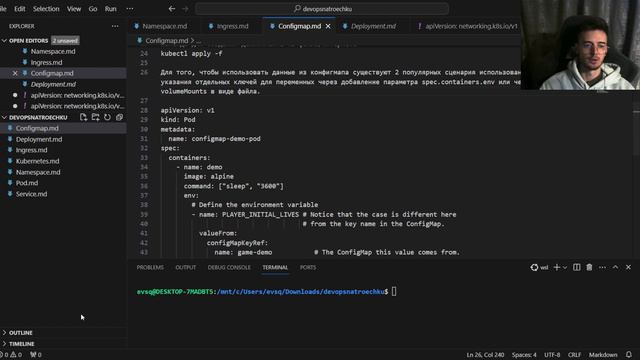The image size is (640, 360).
Task: Click Configmap.md in the breadcrumb
Action: tap(167, 40)
